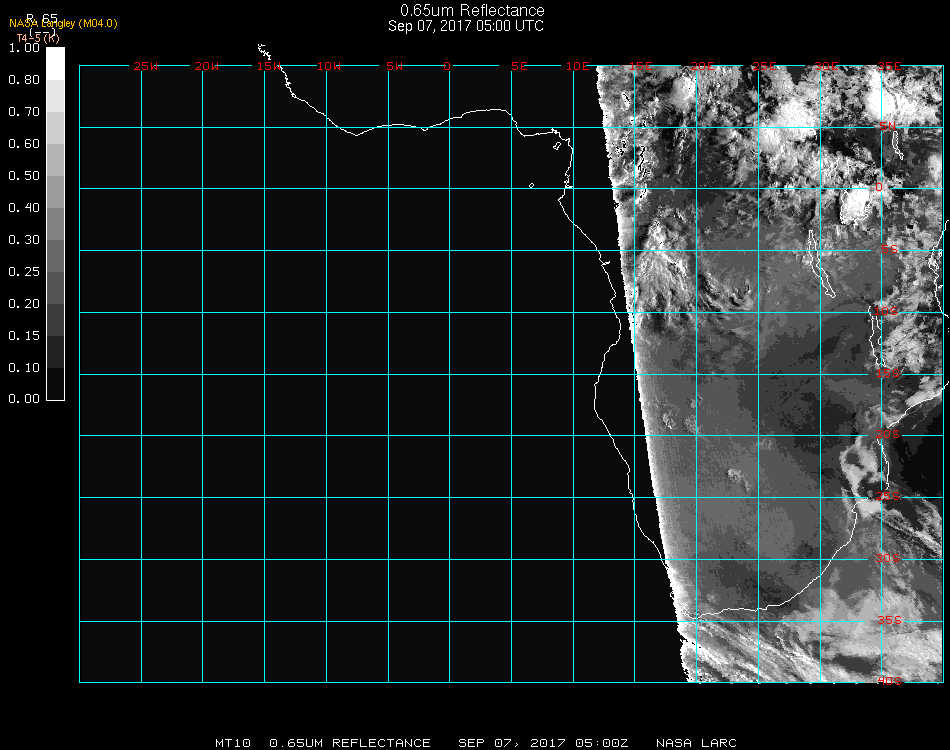The height and width of the screenshot is (750, 950).
Task: Select the 25E longitude label
Action: coord(765,66)
